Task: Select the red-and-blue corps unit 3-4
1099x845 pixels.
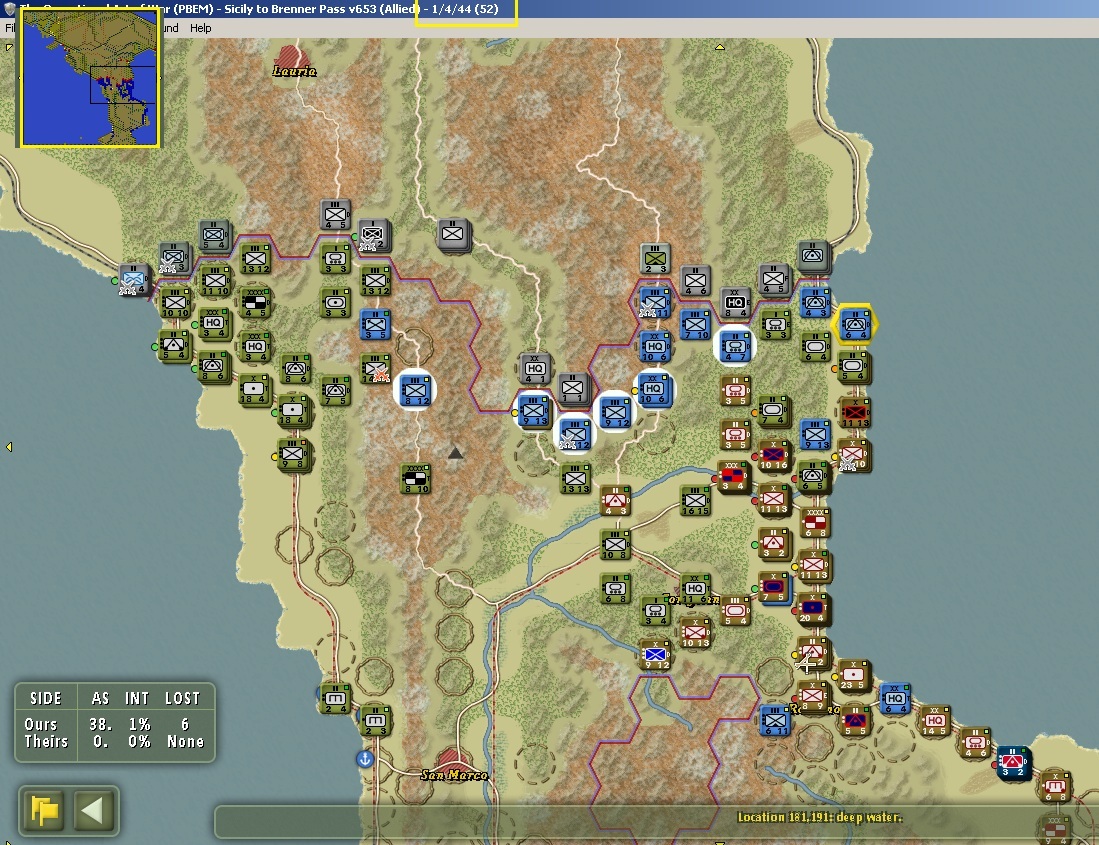Action: coord(732,476)
